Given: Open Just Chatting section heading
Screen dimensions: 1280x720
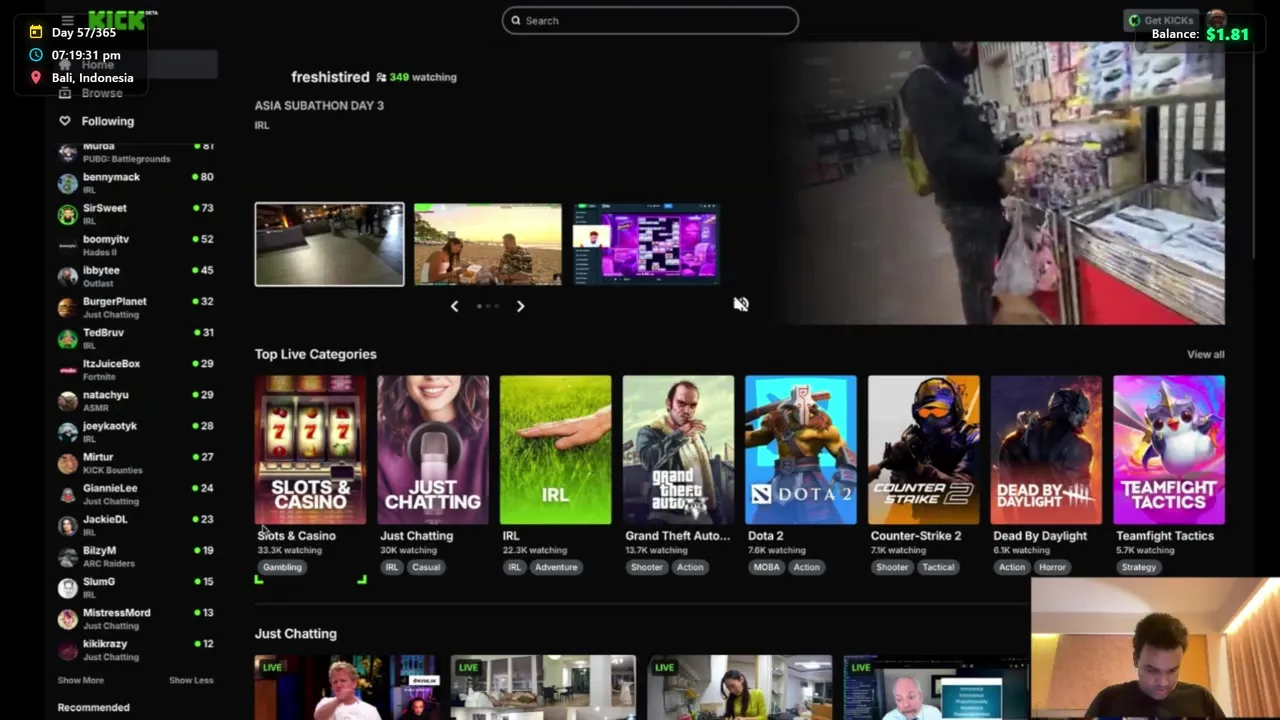Looking at the screenshot, I should click(x=295, y=634).
